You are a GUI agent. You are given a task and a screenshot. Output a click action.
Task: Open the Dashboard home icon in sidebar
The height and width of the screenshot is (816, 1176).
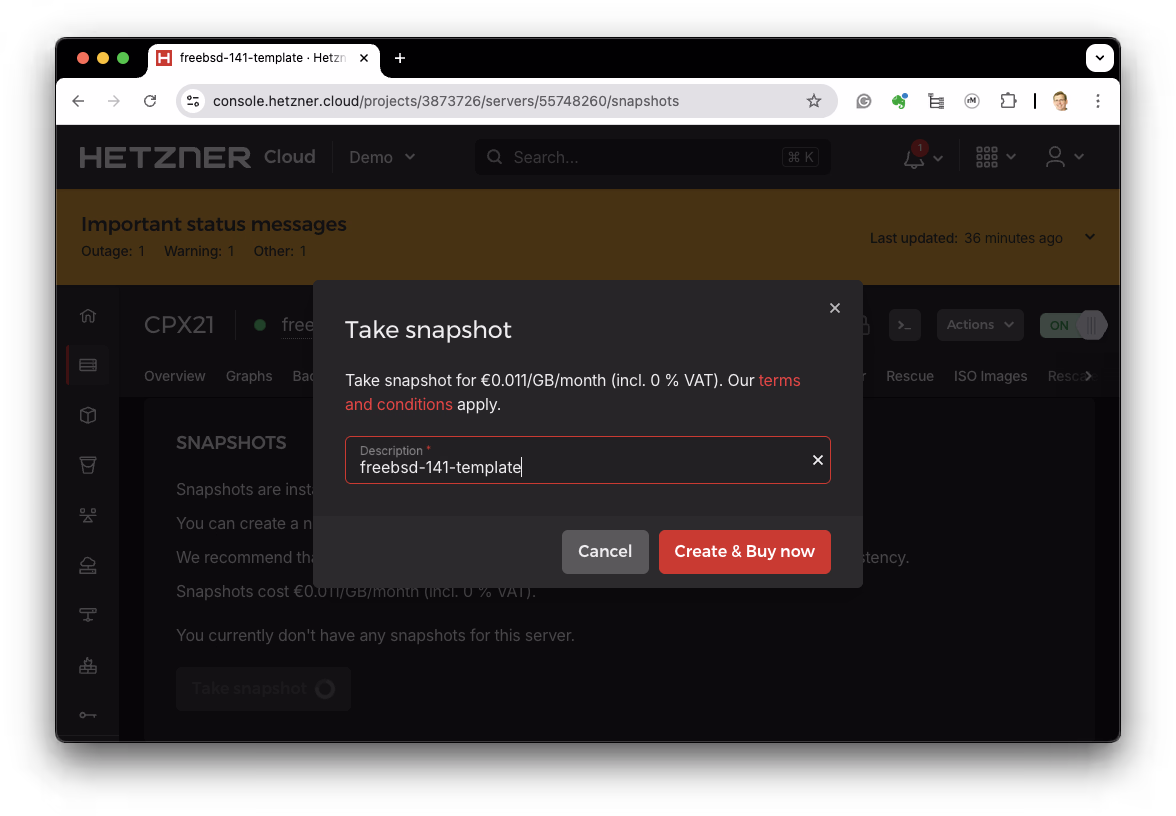click(88, 316)
